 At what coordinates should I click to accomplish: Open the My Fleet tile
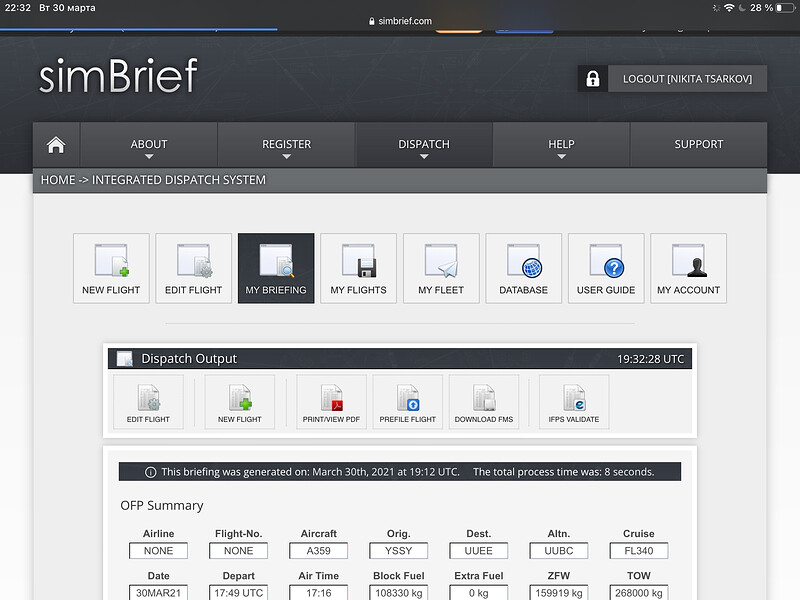pyautogui.click(x=441, y=268)
